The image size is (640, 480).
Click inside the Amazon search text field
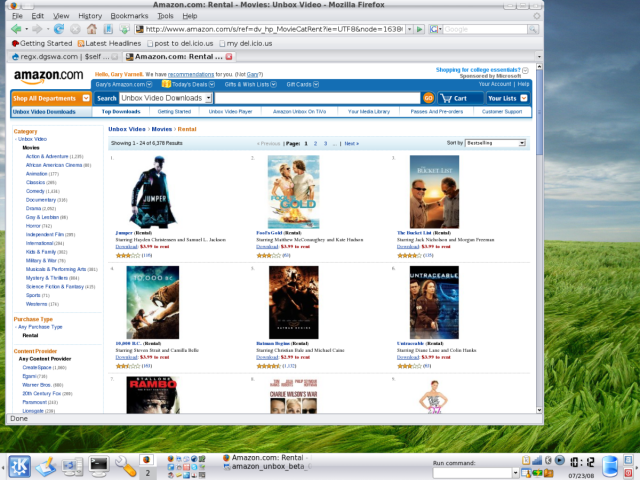[x=317, y=98]
